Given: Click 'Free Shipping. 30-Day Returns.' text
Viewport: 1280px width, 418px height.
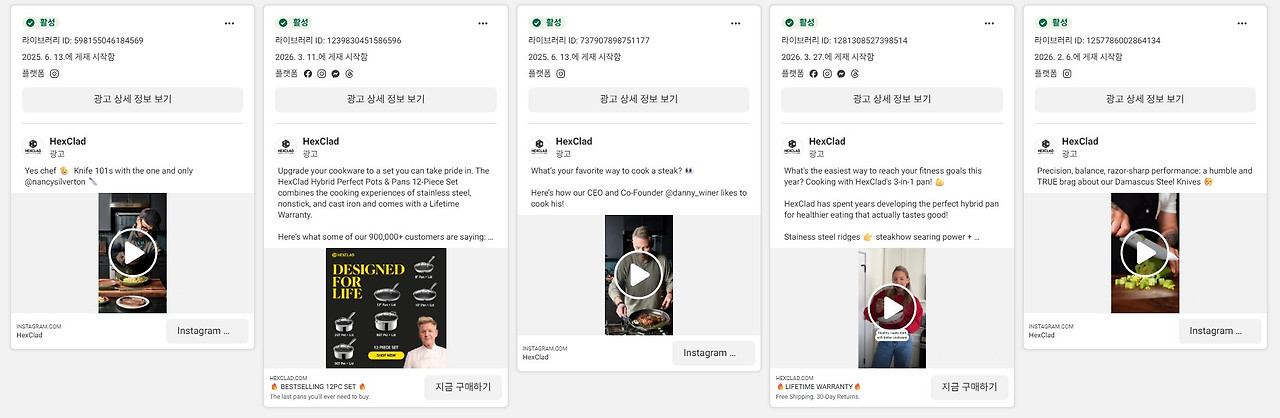Looking at the screenshot, I should coord(819,397).
